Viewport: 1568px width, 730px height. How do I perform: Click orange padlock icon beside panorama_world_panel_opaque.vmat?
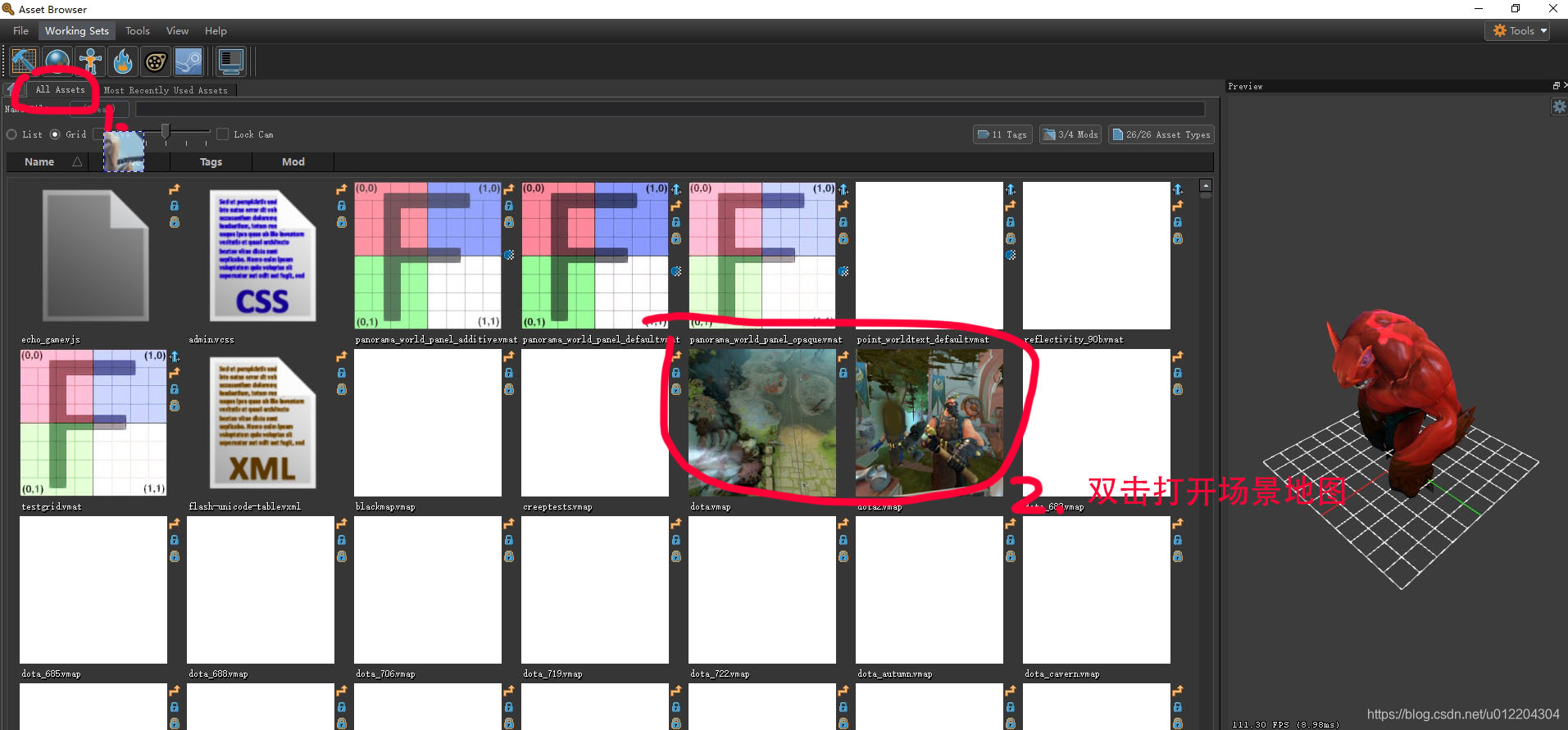(x=843, y=238)
